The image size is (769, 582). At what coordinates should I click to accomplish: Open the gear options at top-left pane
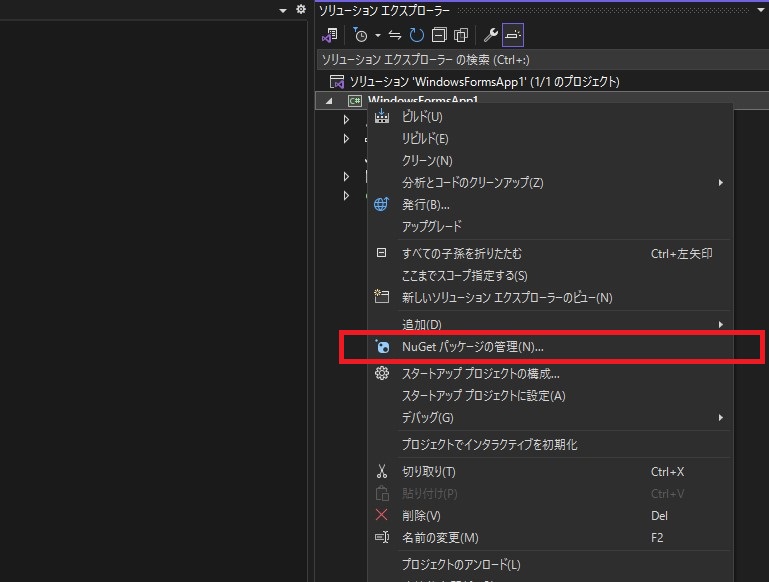pyautogui.click(x=301, y=9)
